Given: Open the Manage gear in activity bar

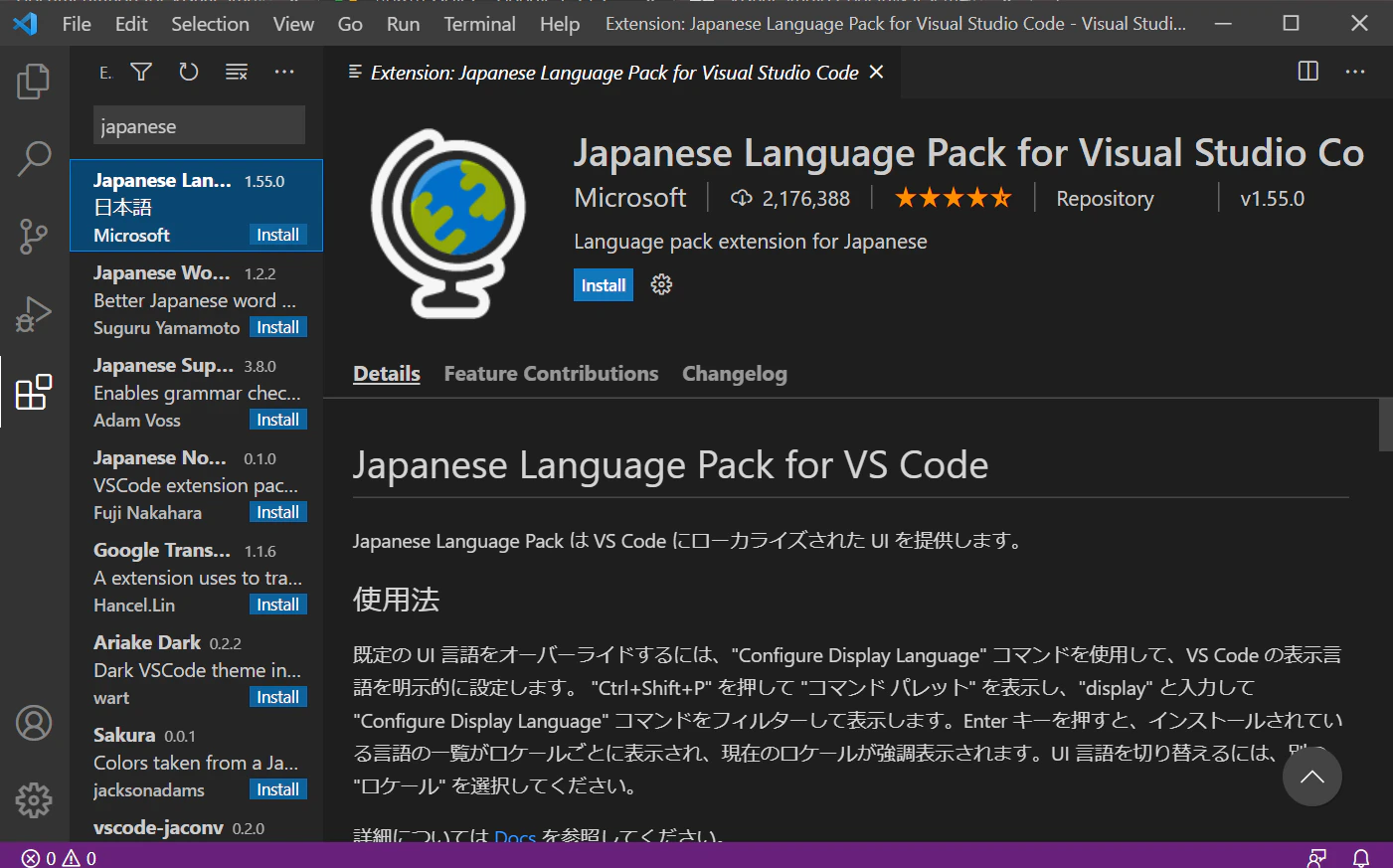Looking at the screenshot, I should (x=34, y=800).
